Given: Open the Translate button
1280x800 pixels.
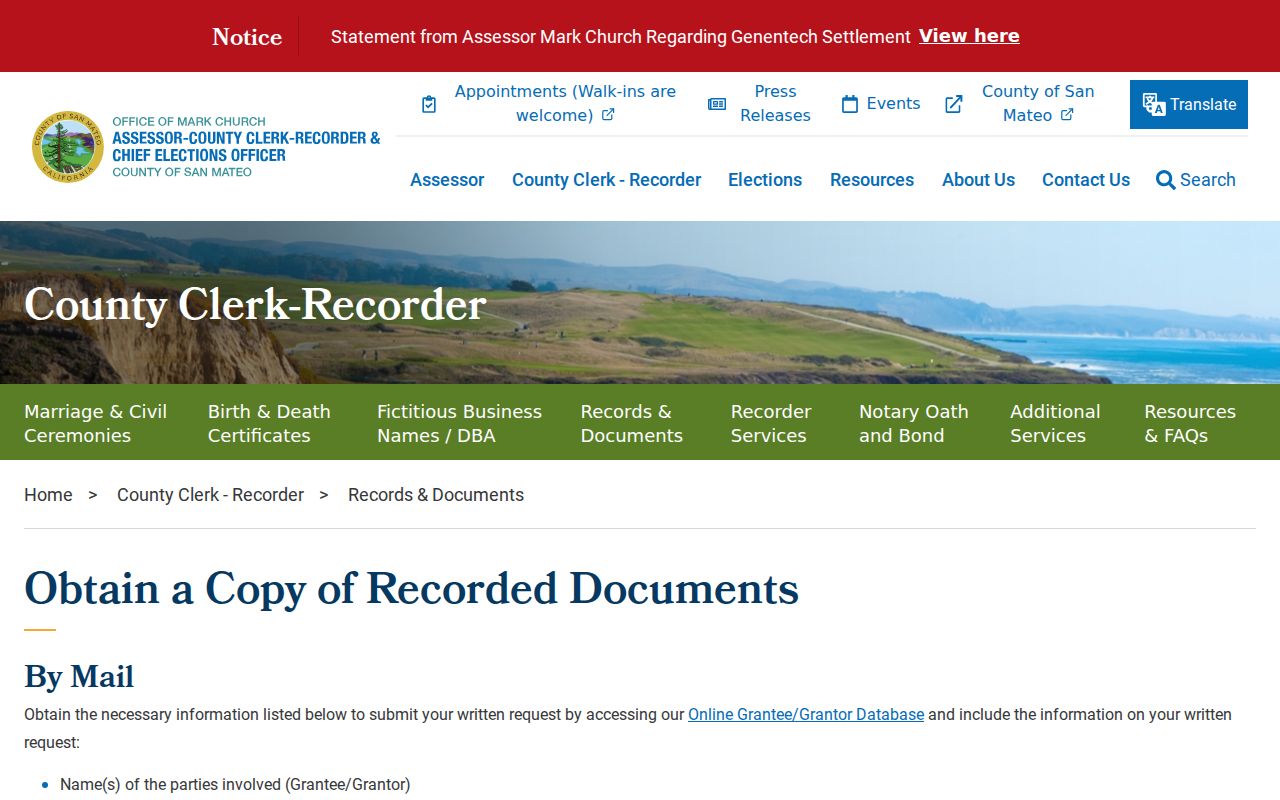Looking at the screenshot, I should pos(1189,104).
